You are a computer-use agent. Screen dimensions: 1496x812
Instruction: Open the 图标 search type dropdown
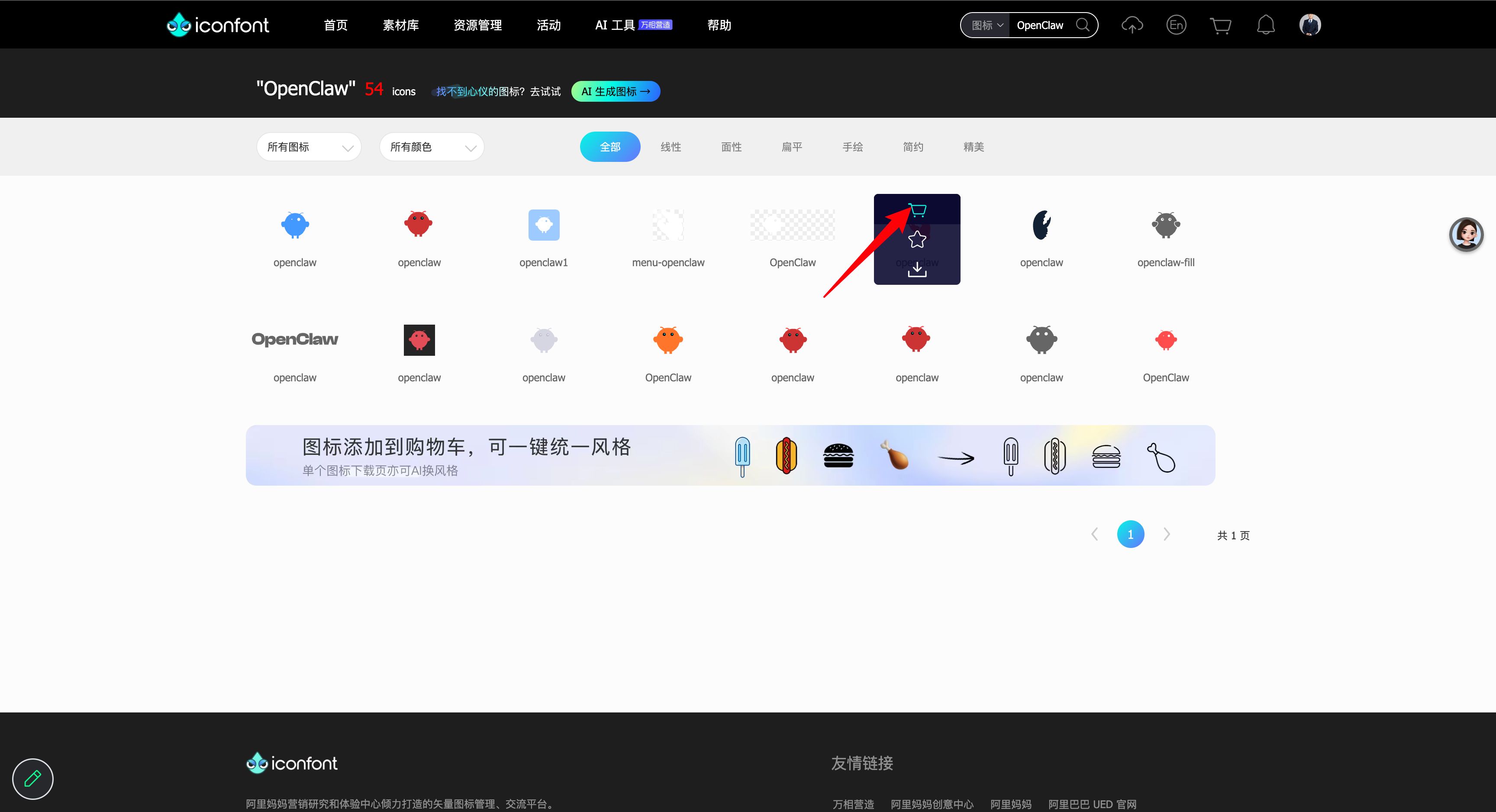[x=987, y=25]
